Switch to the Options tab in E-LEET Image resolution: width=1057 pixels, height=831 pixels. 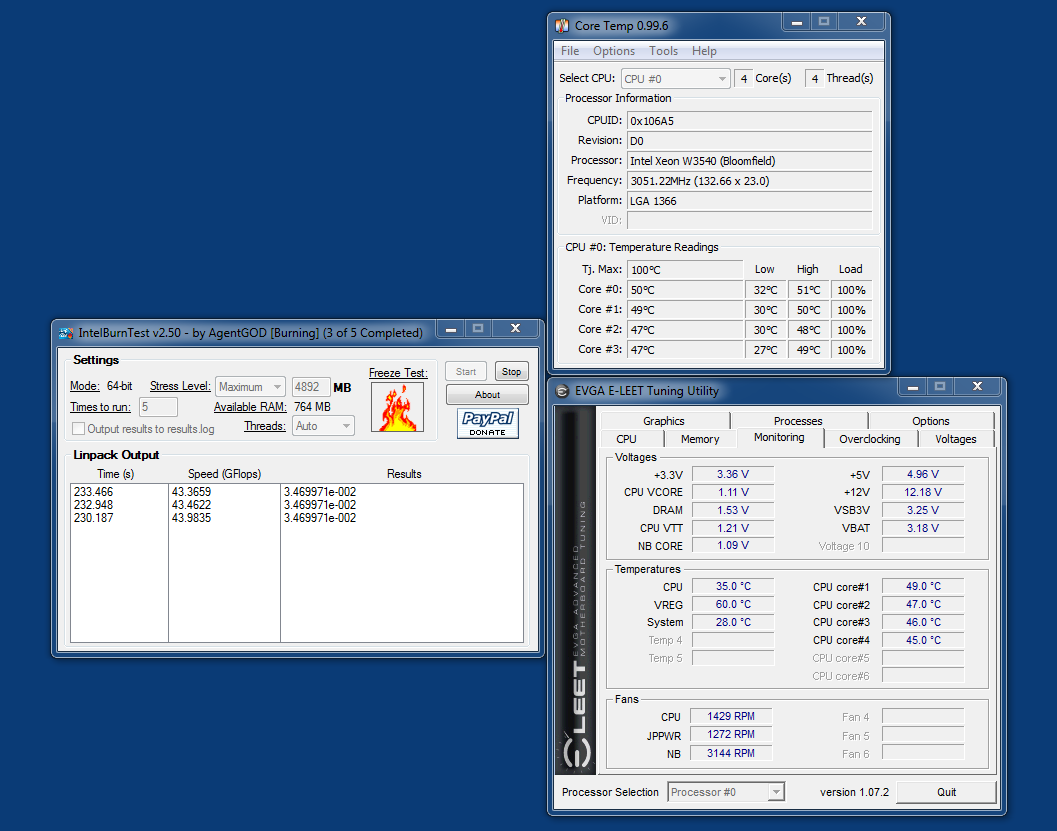pyautogui.click(x=931, y=421)
